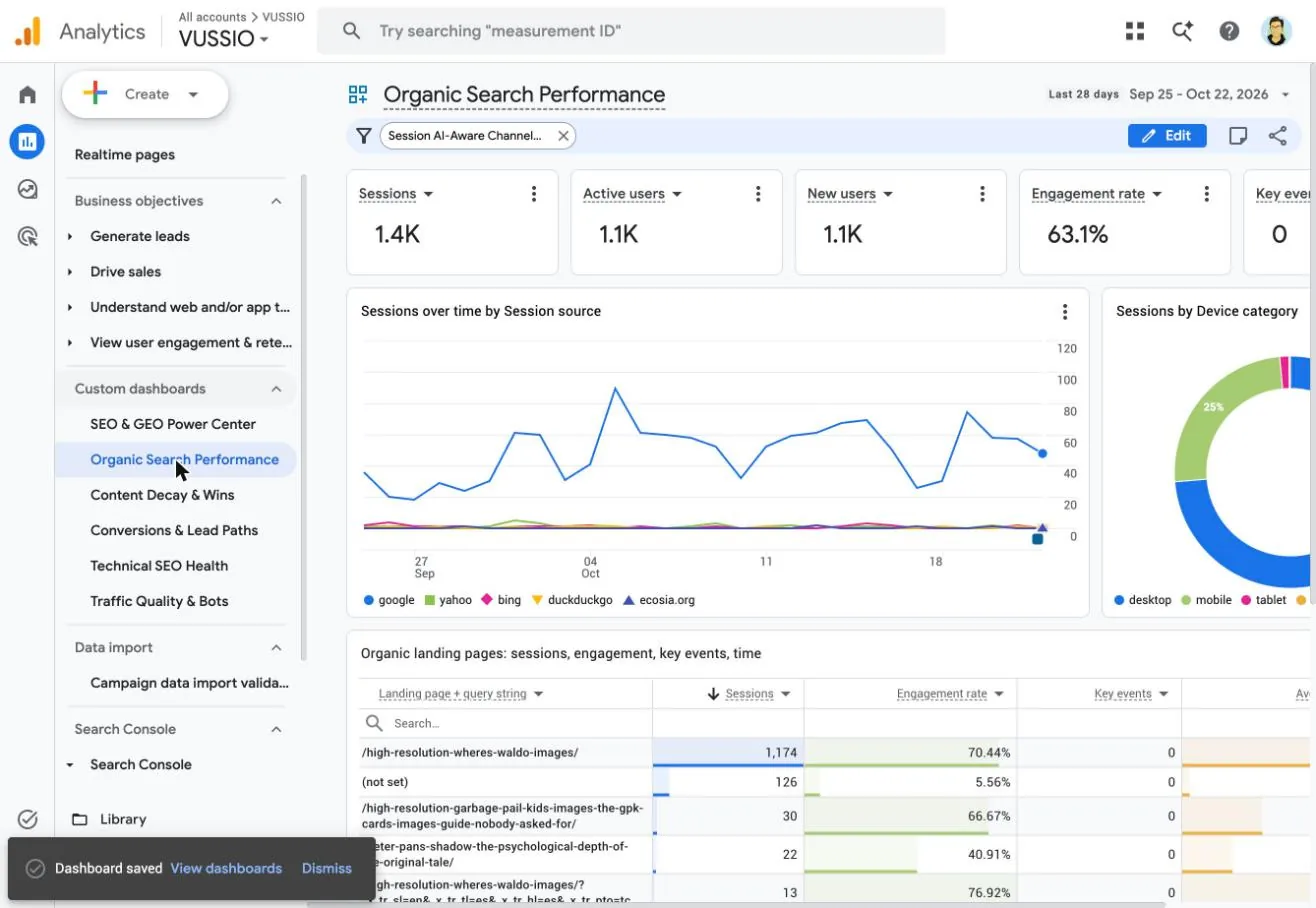1316x908 pixels.
Task: Open the Conversions & Lead Paths dashboard
Action: pyautogui.click(x=174, y=530)
